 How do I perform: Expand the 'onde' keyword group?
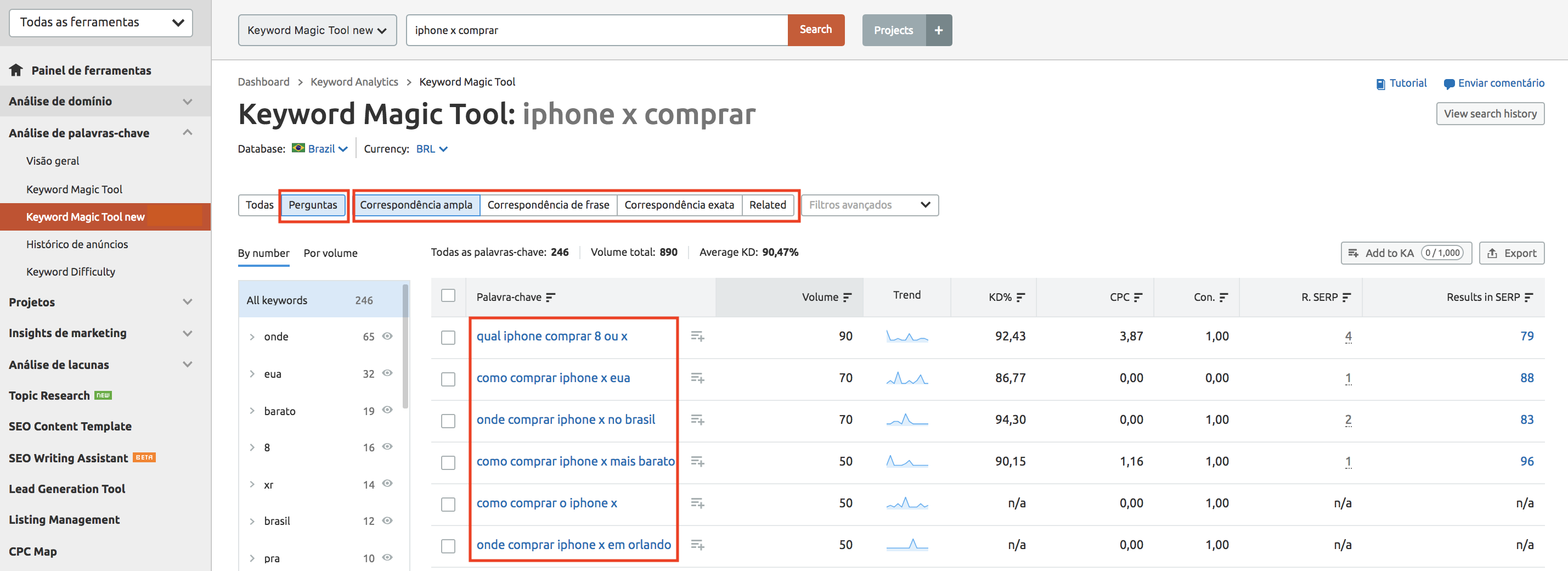coord(252,337)
